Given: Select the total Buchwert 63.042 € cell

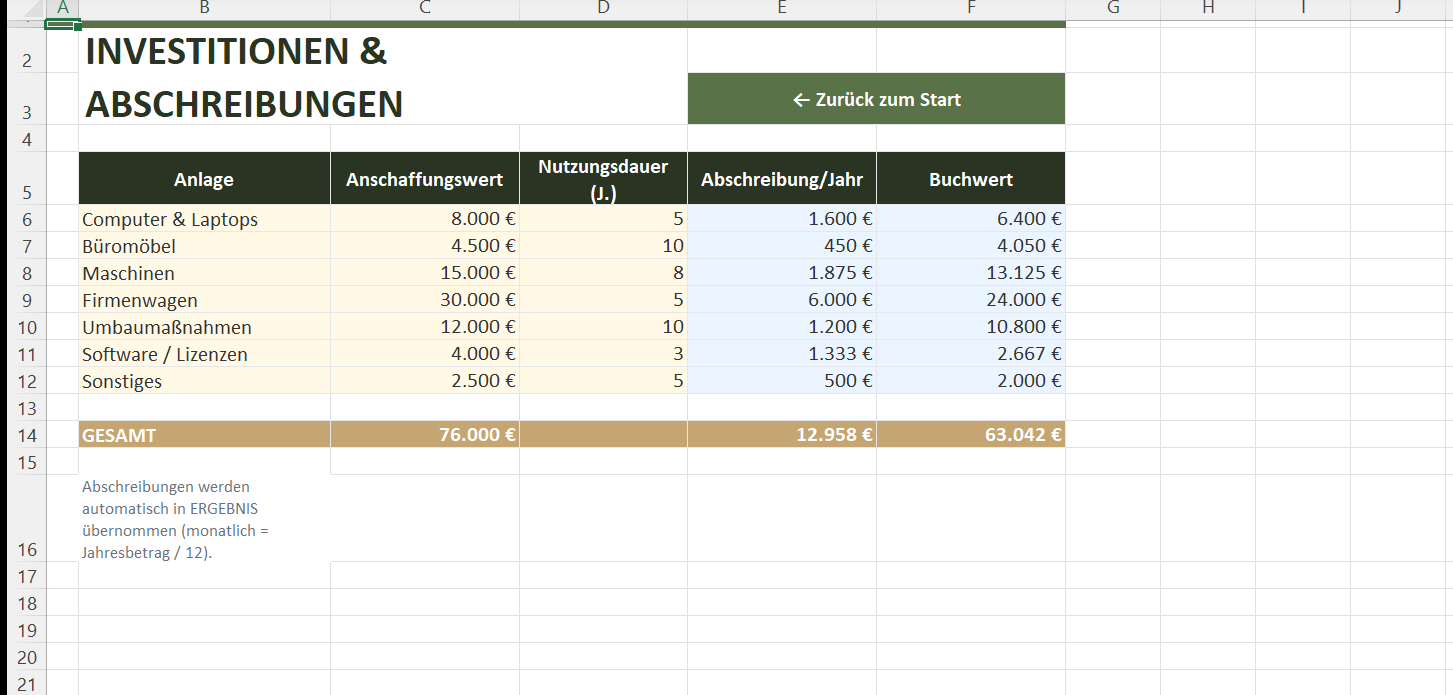Looking at the screenshot, I should coord(970,435).
